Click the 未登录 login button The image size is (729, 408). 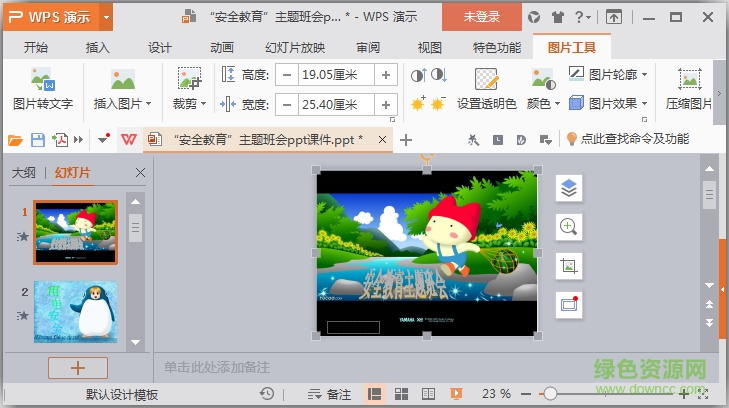(482, 17)
